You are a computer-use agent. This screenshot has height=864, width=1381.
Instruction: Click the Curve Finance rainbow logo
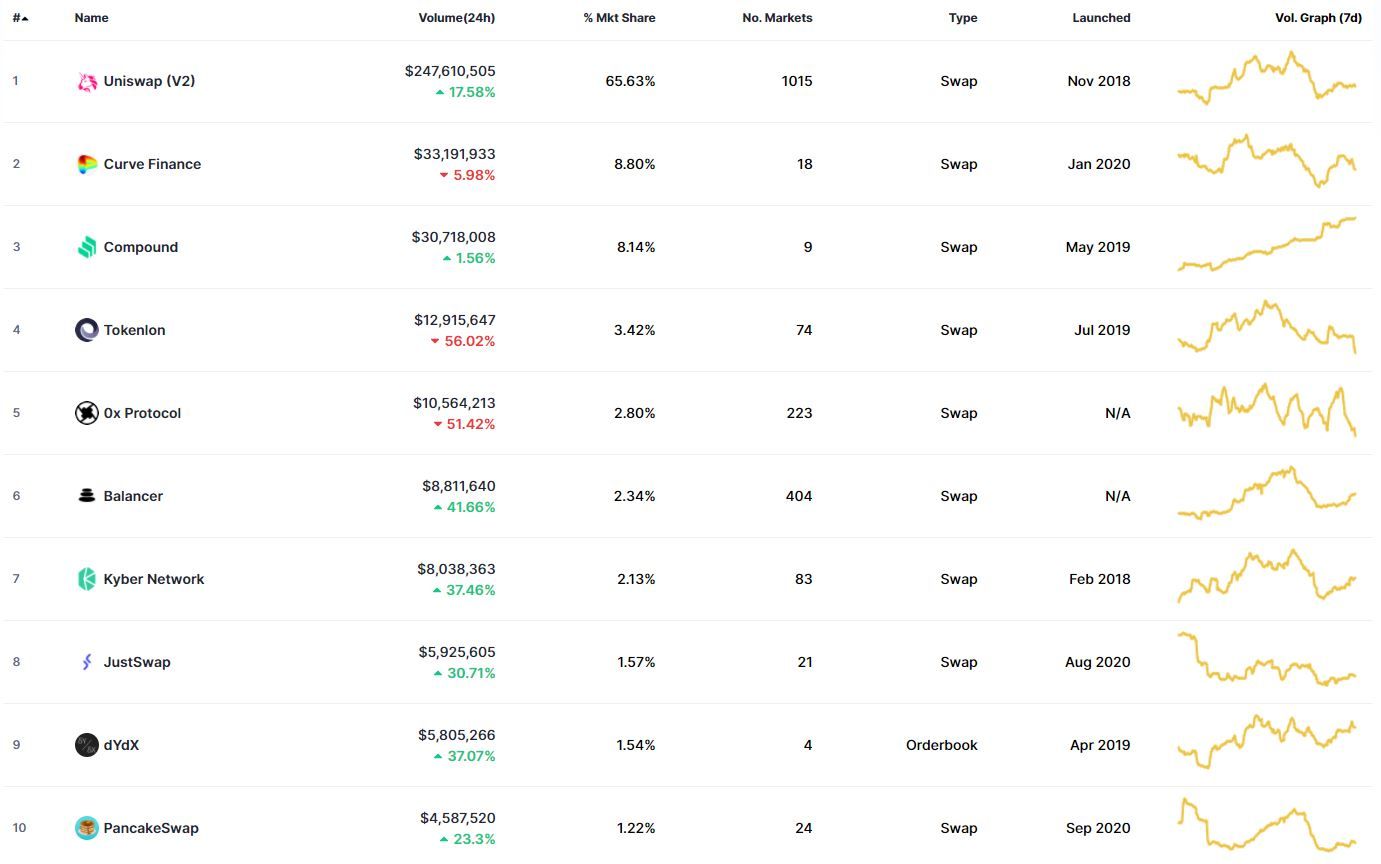point(87,164)
